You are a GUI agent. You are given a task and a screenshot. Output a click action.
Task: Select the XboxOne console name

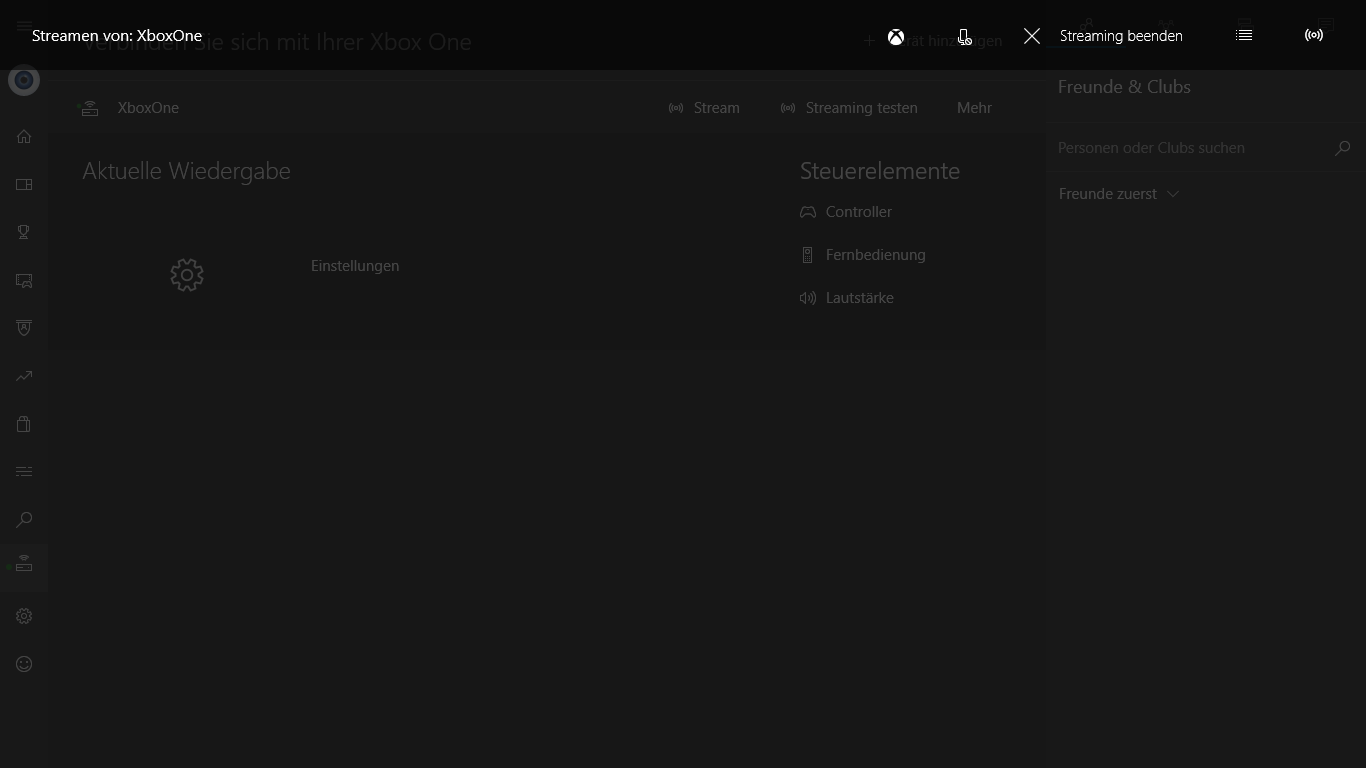148,108
